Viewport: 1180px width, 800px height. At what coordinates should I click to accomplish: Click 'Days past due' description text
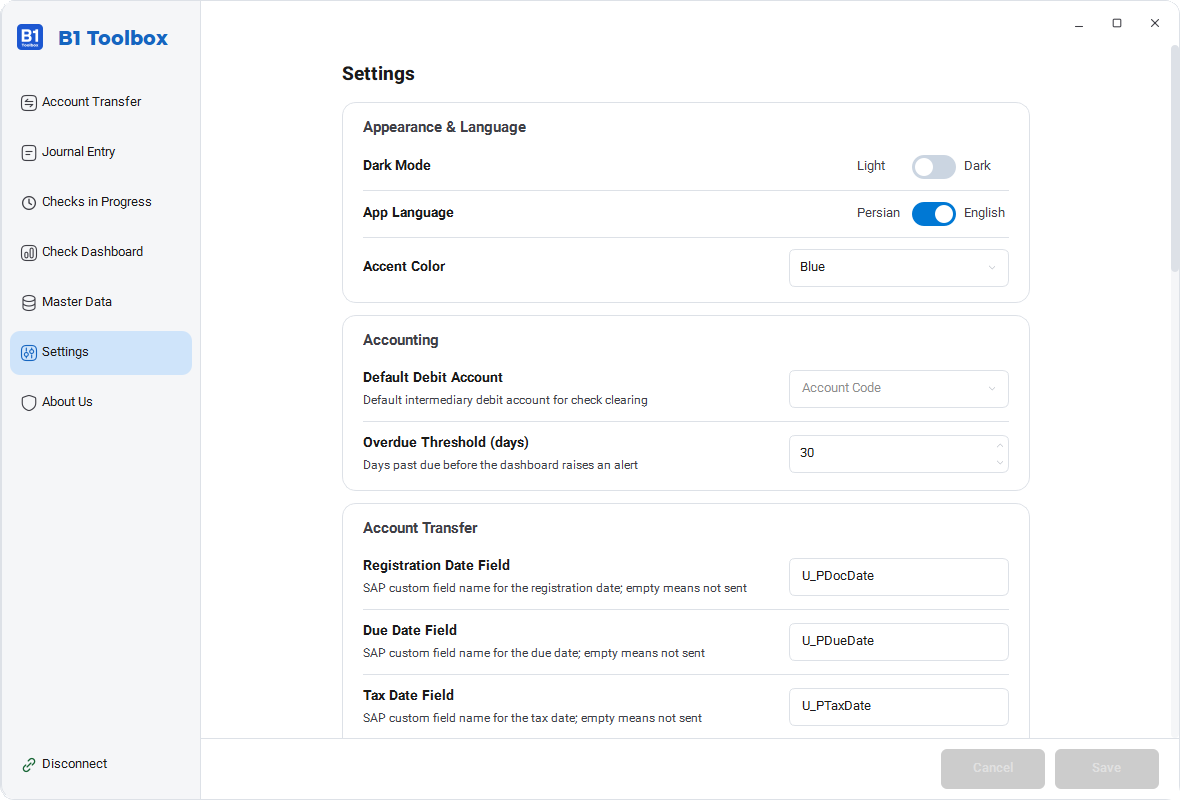pos(500,465)
